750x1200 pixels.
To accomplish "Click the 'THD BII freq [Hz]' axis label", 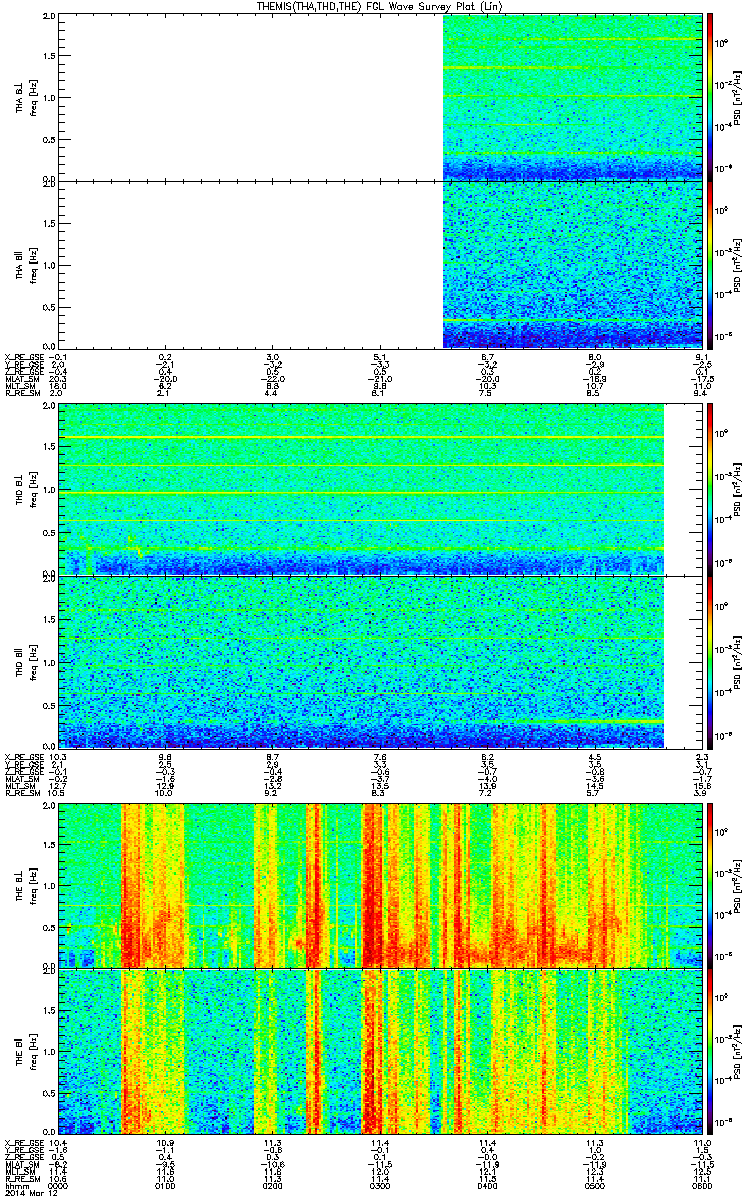I will pos(25,661).
